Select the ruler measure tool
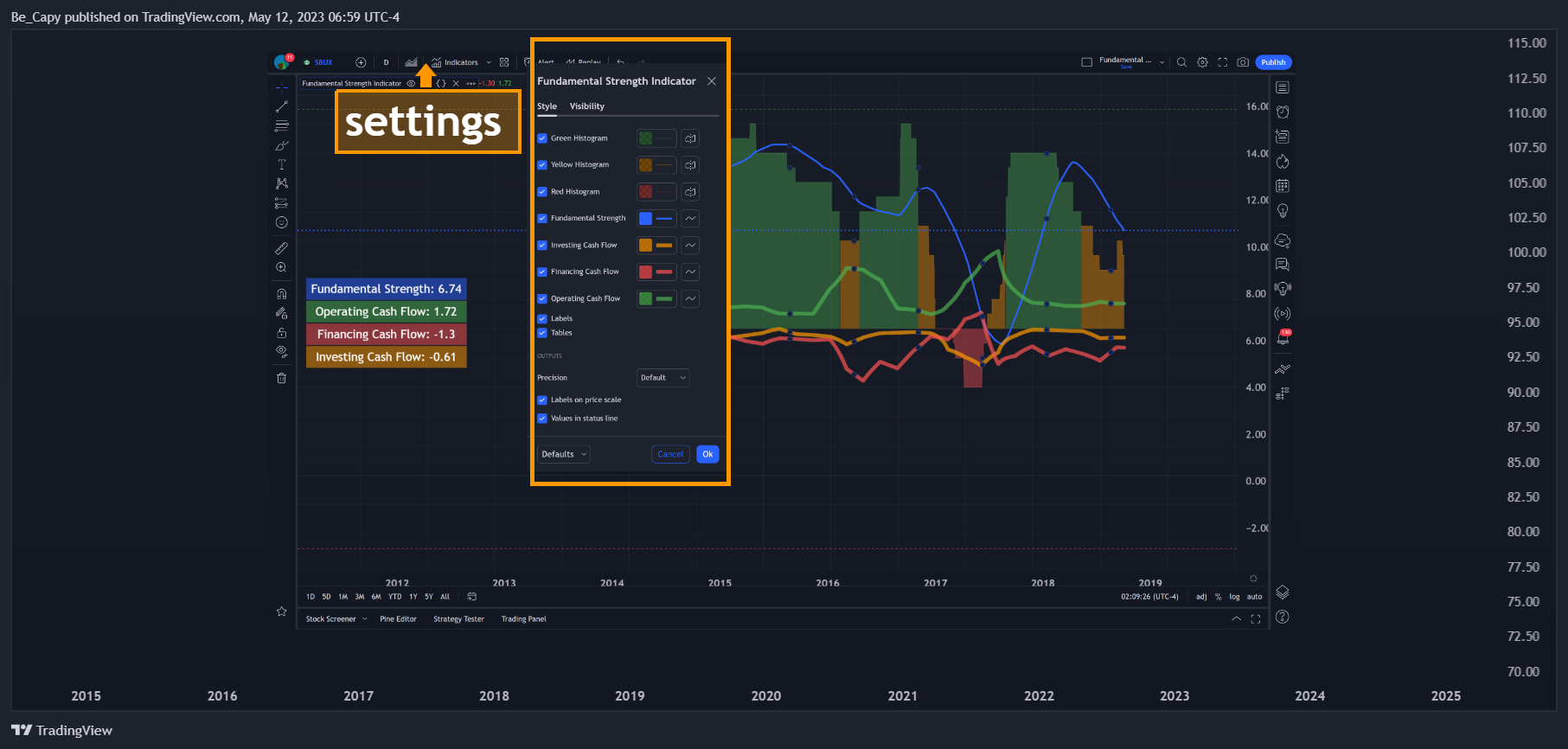Image resolution: width=1568 pixels, height=749 pixels. (x=281, y=248)
